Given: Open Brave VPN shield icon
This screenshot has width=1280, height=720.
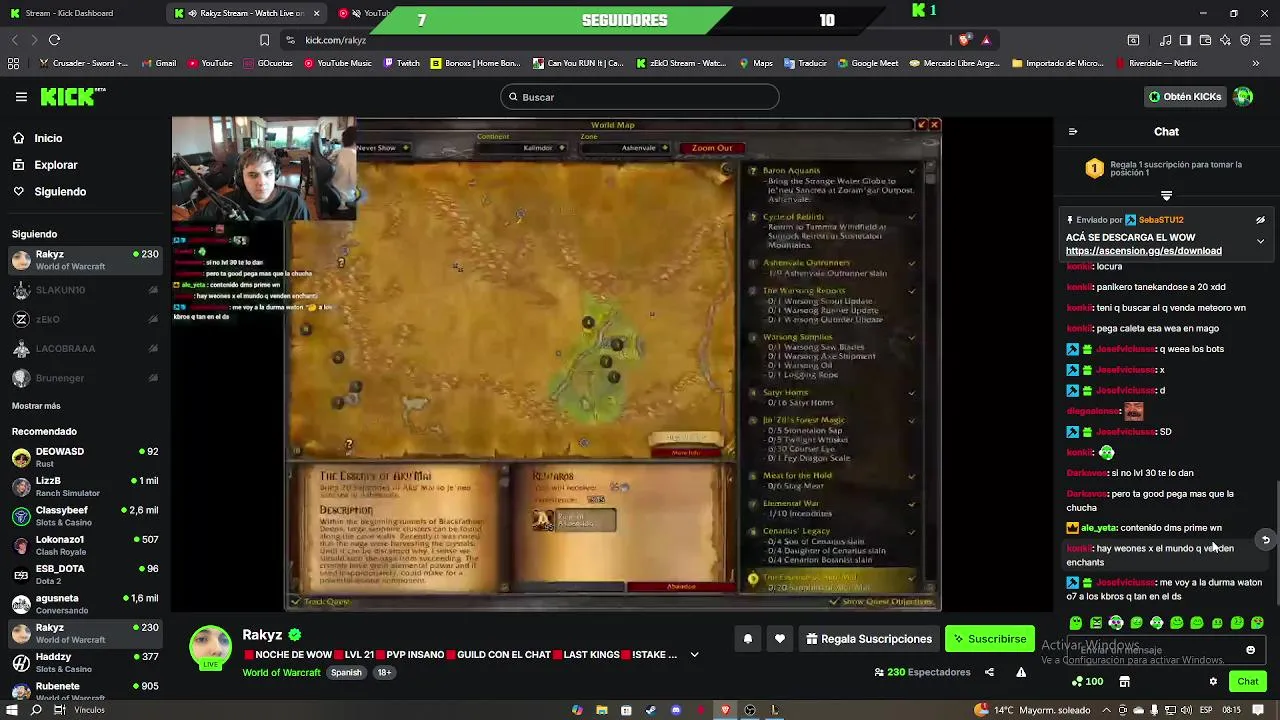Looking at the screenshot, I should (x=1245, y=40).
